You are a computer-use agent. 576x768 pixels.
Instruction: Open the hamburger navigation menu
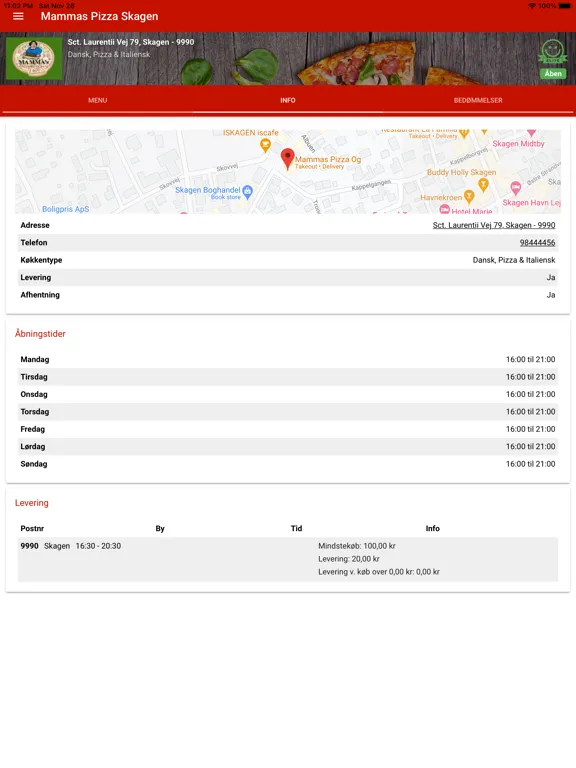(18, 16)
